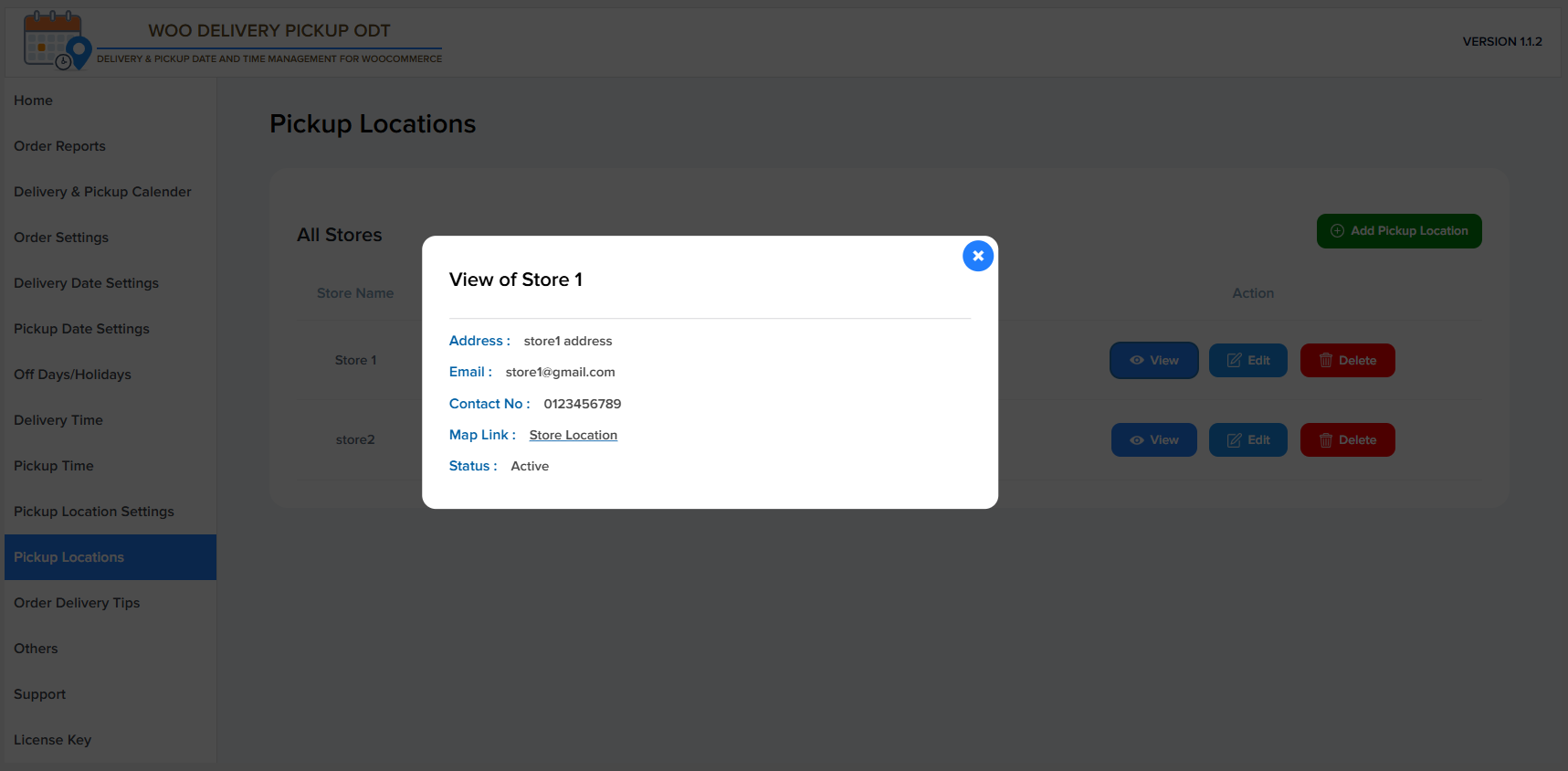
Task: Select Order Settings from sidebar
Action: coord(61,238)
